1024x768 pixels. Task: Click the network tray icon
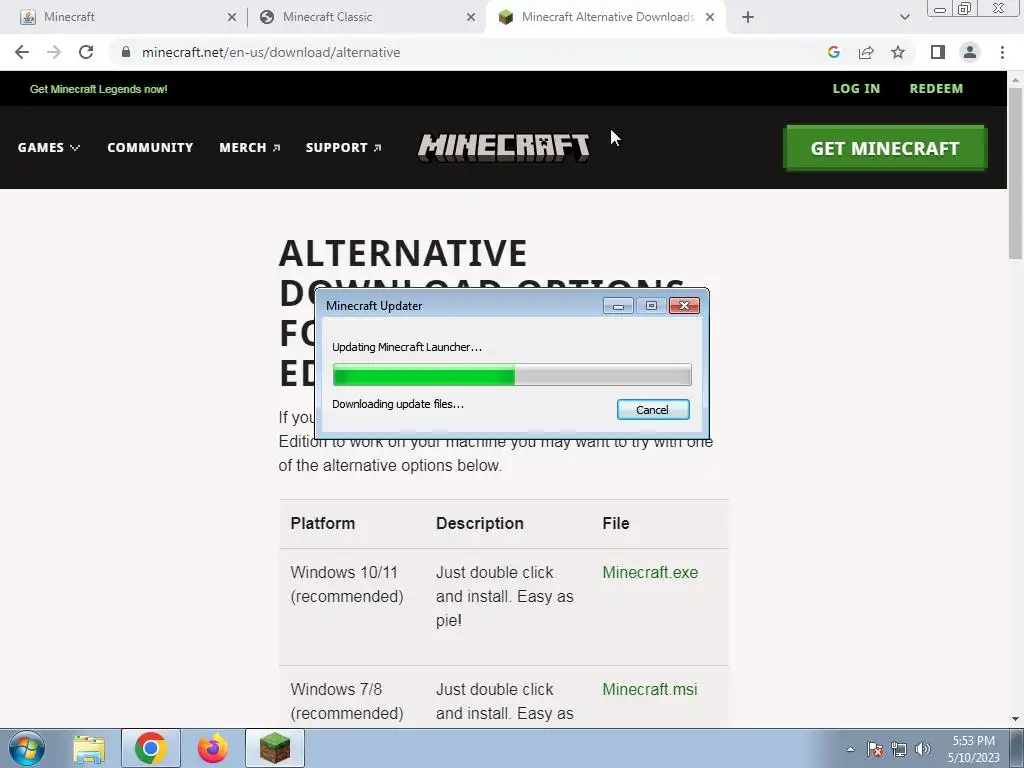(899, 749)
